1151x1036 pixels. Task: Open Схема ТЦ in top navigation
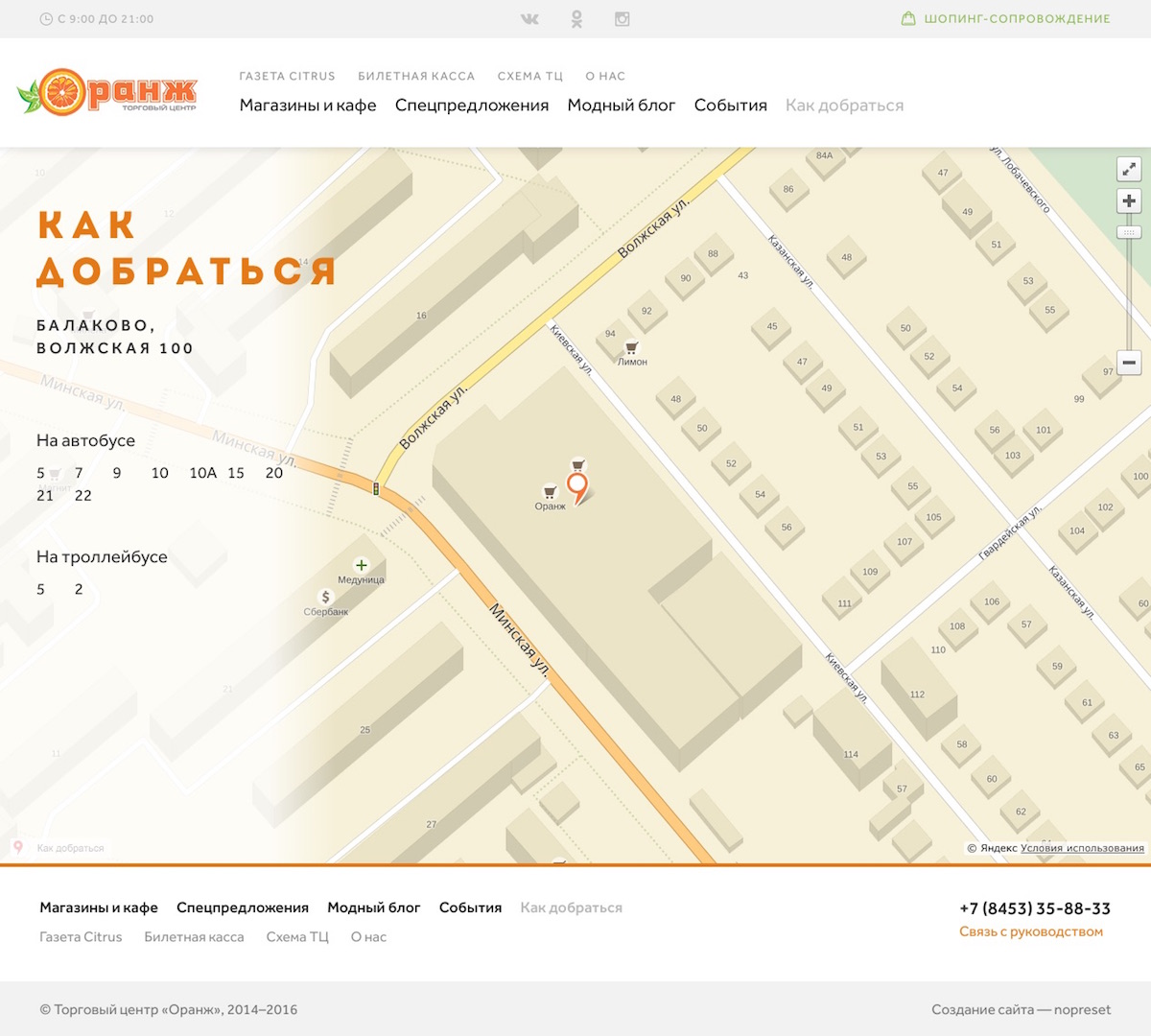[529, 76]
